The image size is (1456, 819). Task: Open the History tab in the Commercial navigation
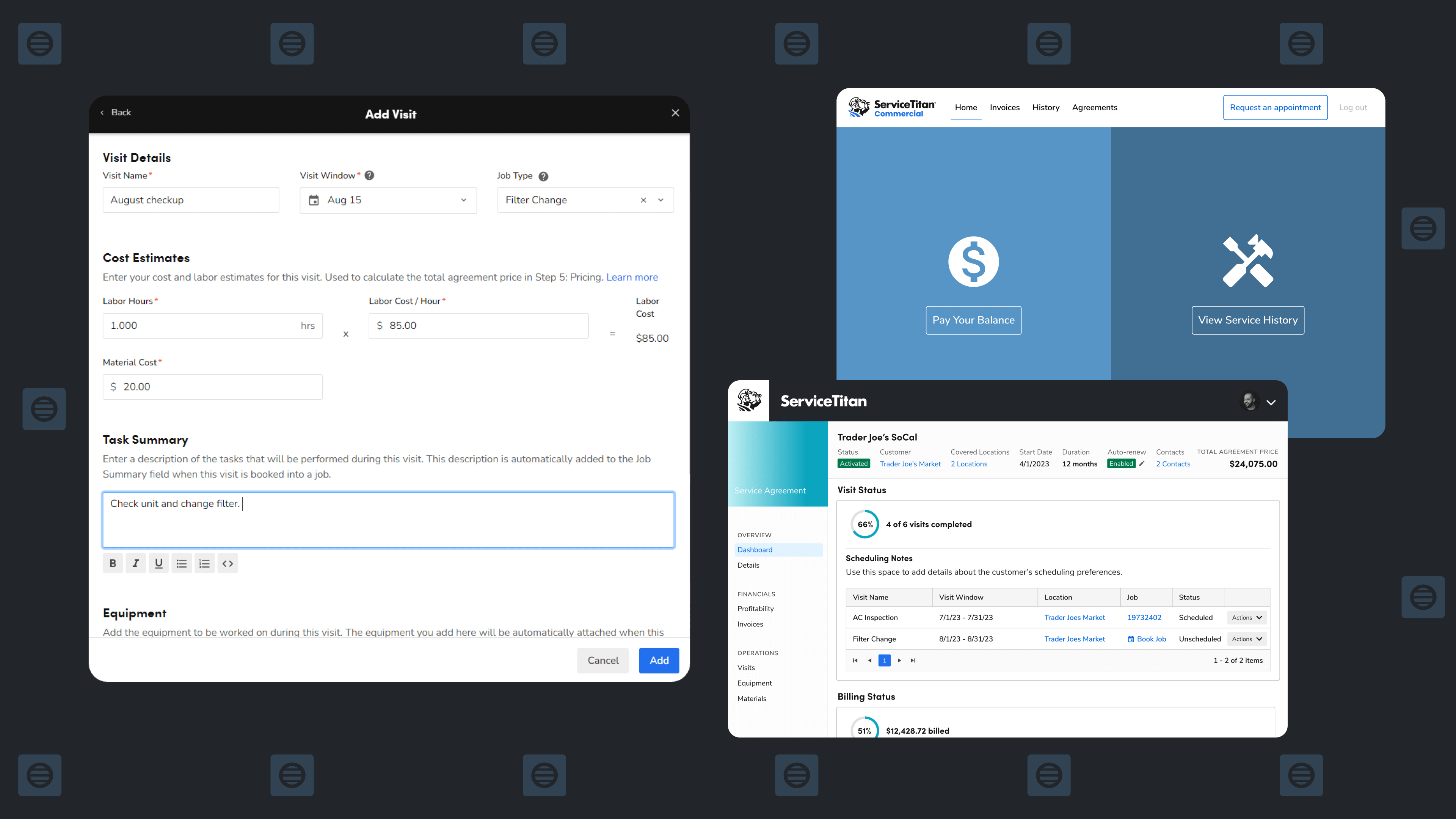pyautogui.click(x=1046, y=107)
